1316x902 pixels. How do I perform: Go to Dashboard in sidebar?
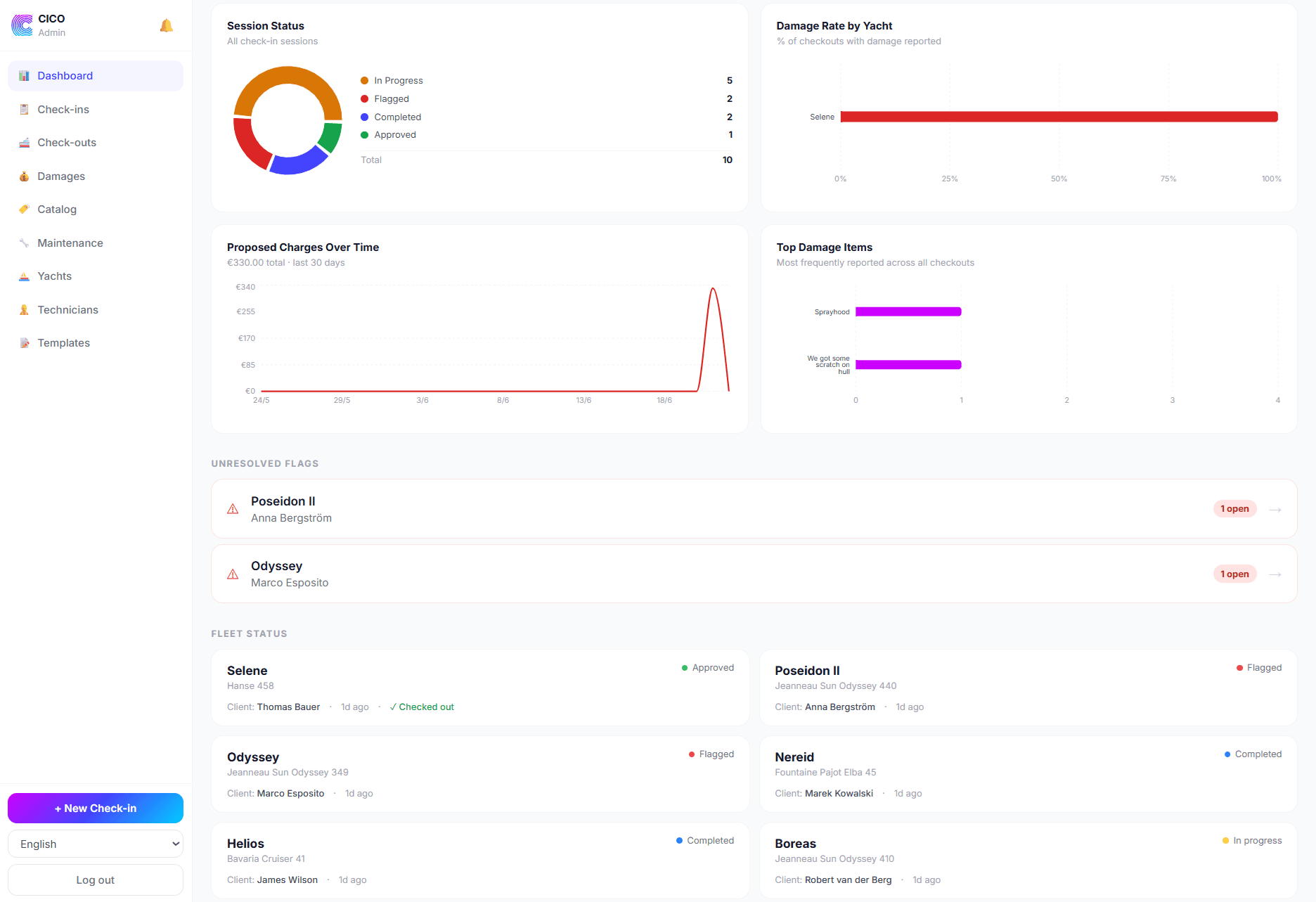96,76
